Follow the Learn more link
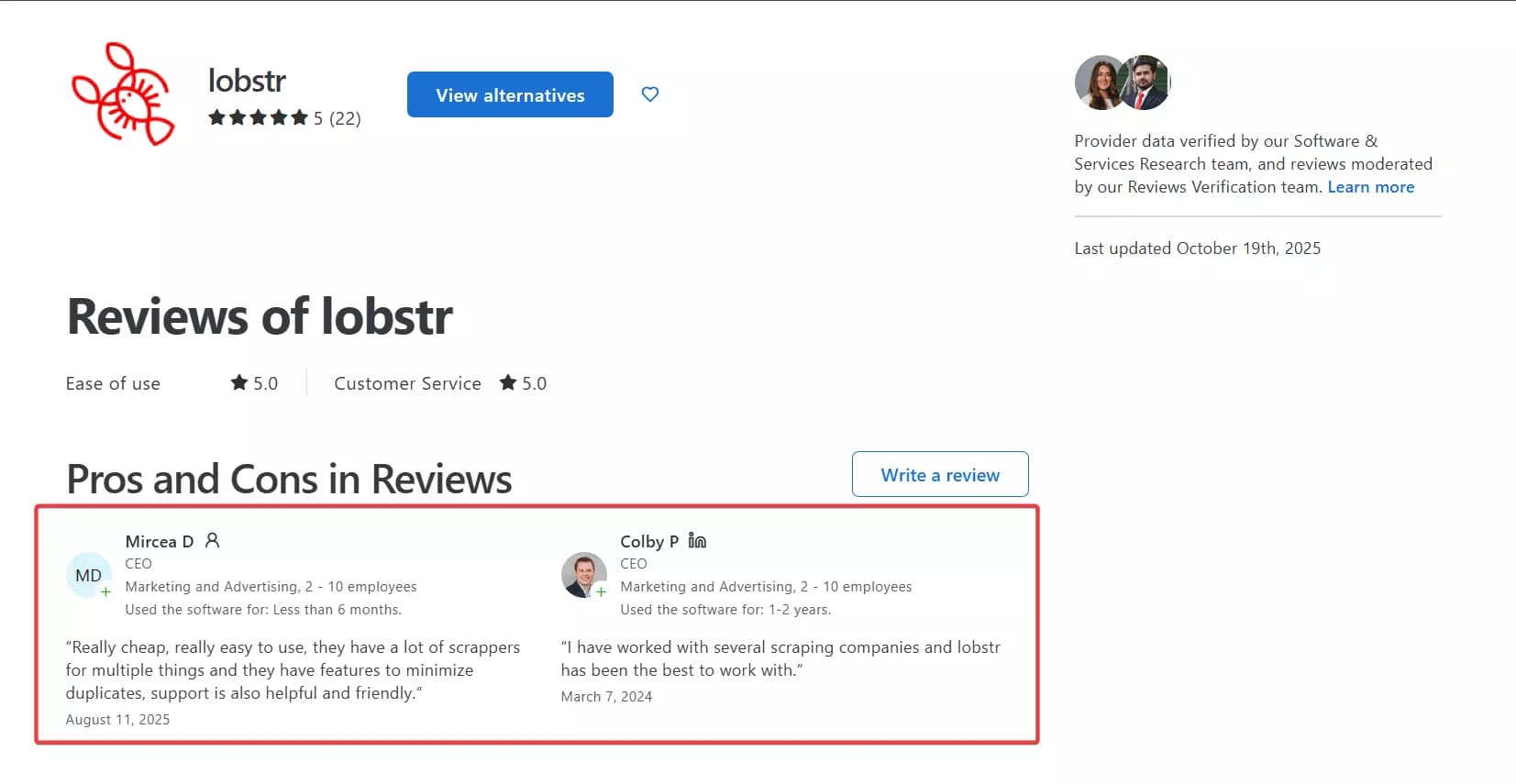1516x784 pixels. tap(1371, 187)
